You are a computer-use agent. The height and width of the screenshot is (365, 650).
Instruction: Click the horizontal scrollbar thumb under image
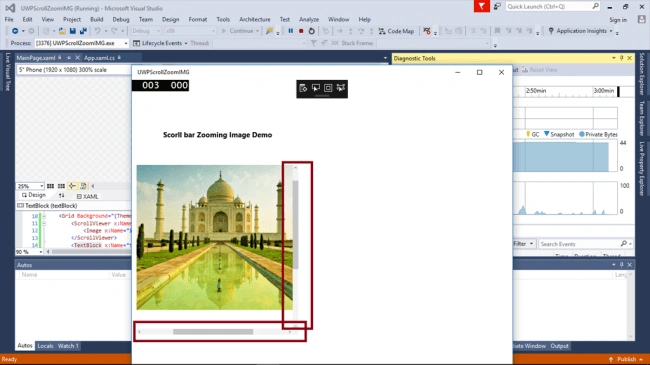tap(213, 332)
